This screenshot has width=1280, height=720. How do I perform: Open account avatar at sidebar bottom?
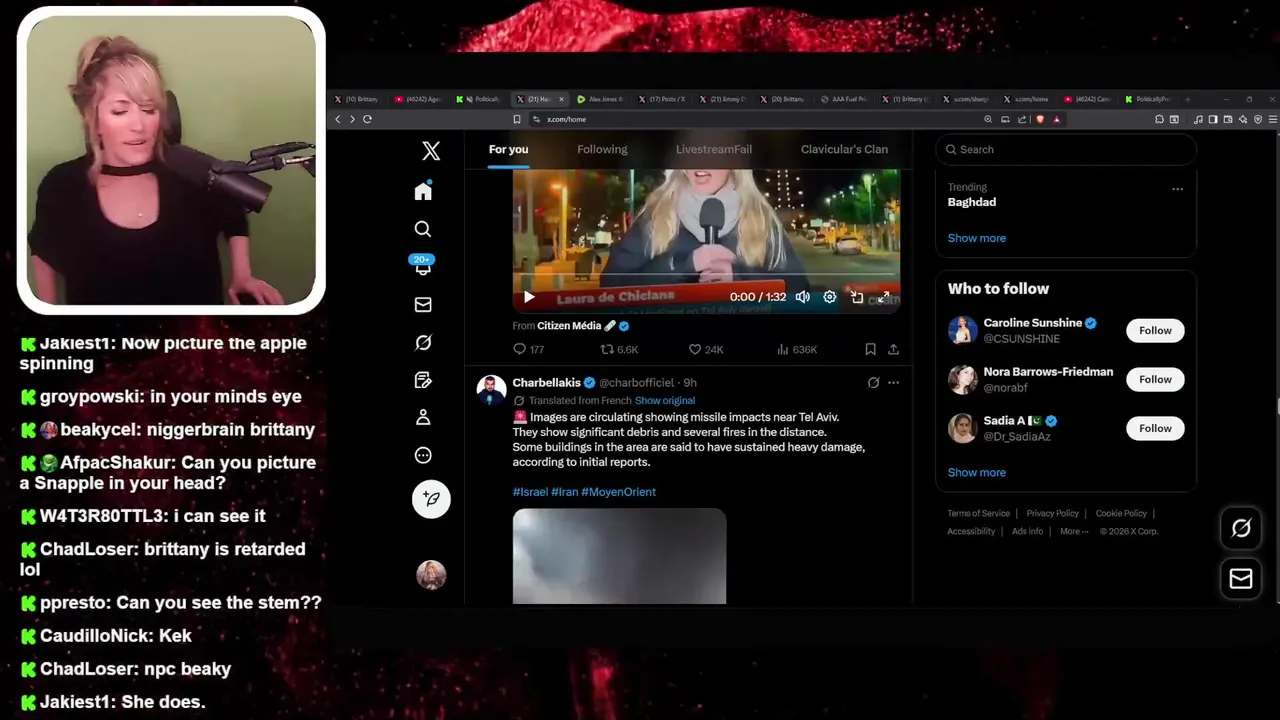pyautogui.click(x=431, y=574)
